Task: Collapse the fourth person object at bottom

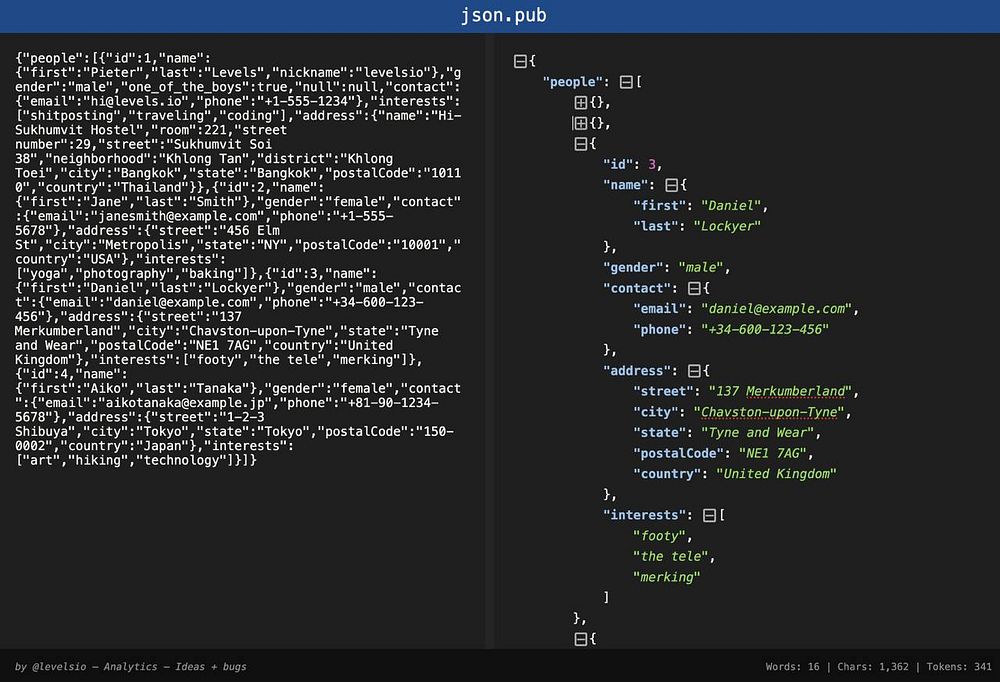Action: [x=580, y=639]
